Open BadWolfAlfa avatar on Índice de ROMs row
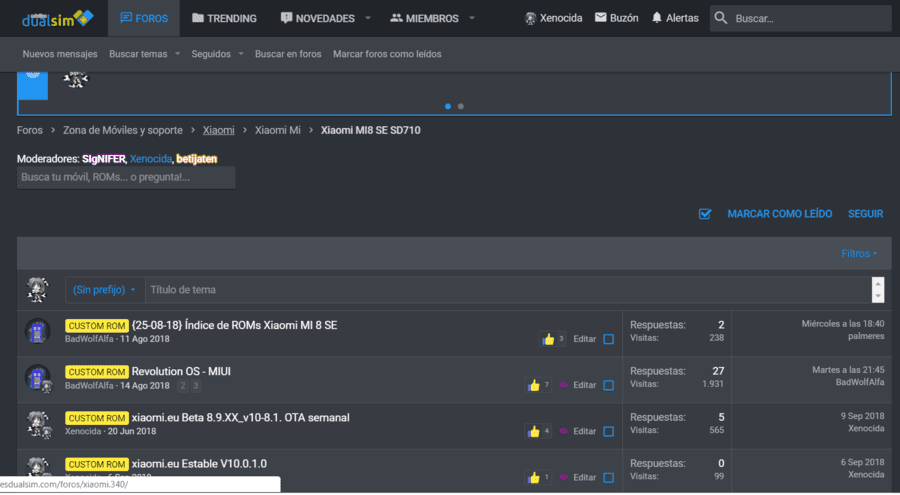The height and width of the screenshot is (495, 900). click(x=37, y=331)
